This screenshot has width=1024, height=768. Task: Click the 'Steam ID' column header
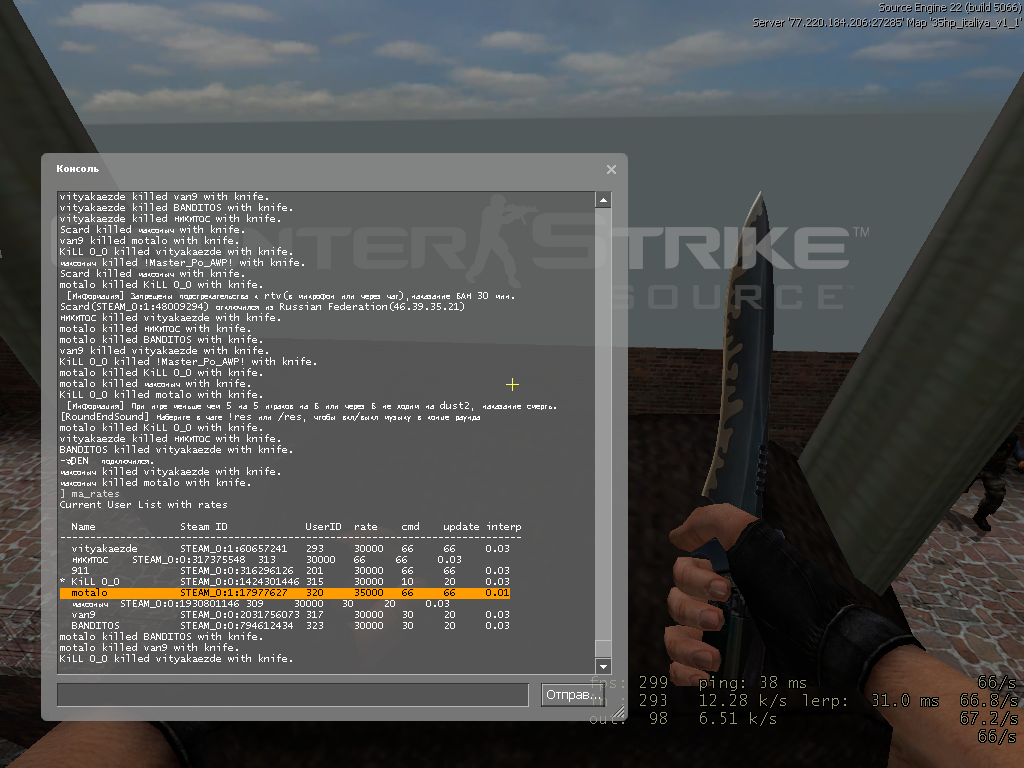click(204, 526)
